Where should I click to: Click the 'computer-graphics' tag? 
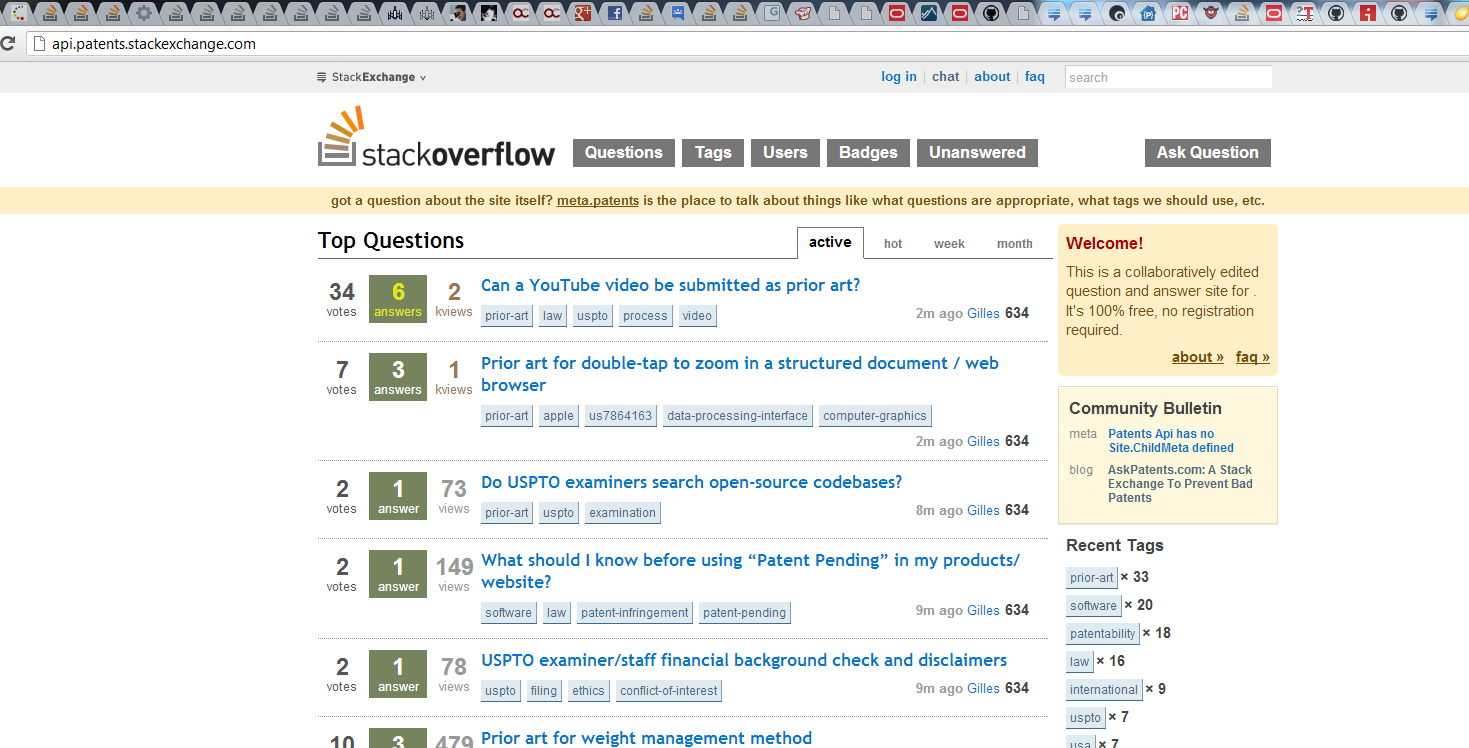pos(875,416)
